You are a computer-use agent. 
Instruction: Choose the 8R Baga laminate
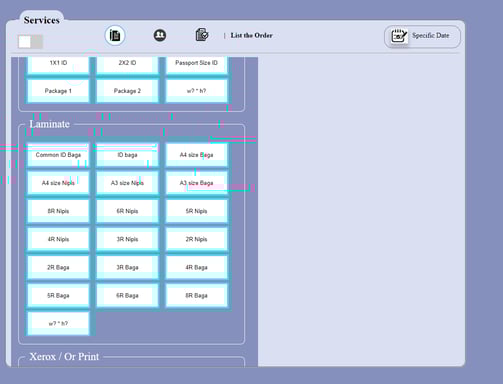point(197,295)
